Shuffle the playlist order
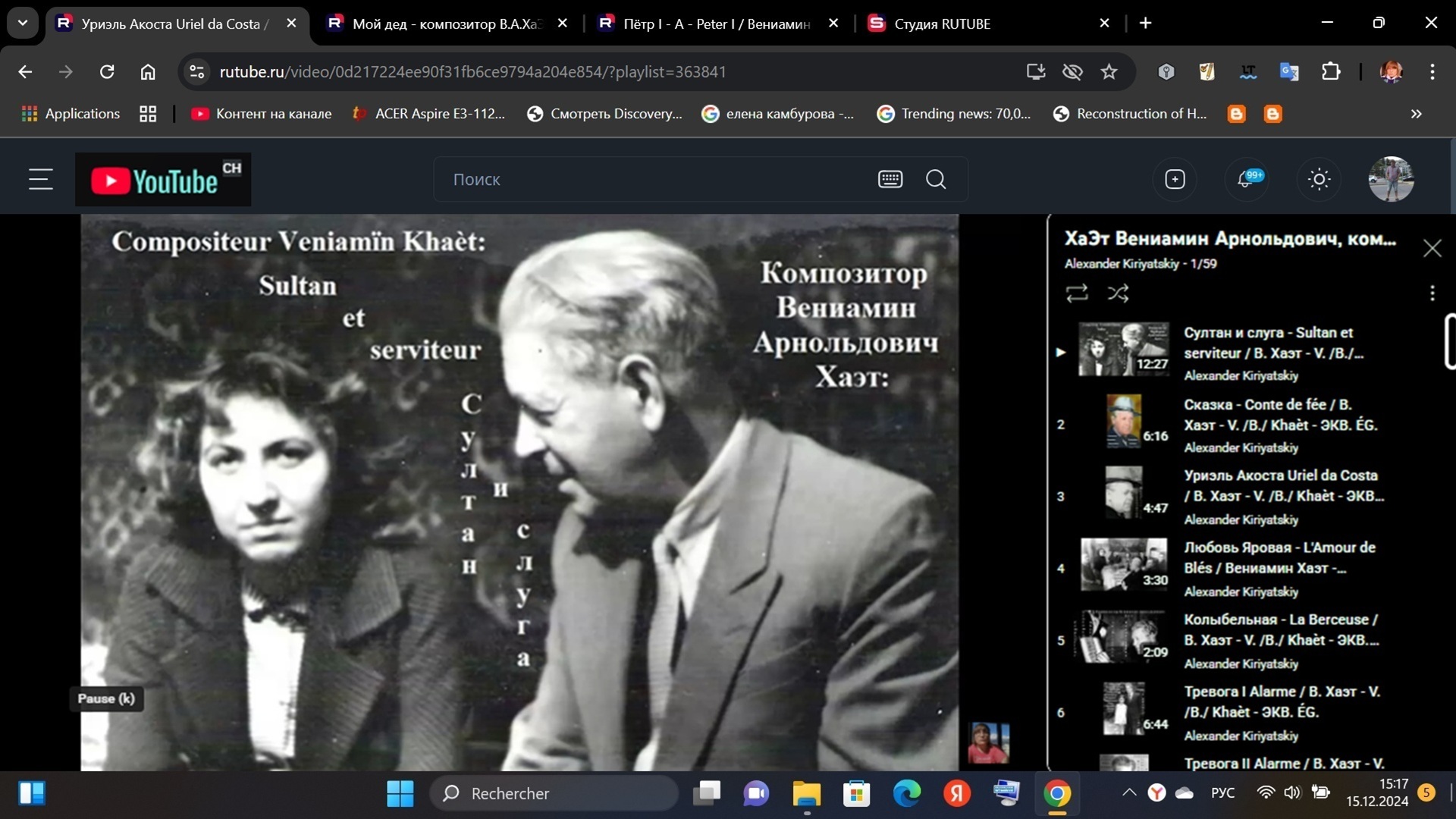1456x819 pixels. tap(1118, 293)
